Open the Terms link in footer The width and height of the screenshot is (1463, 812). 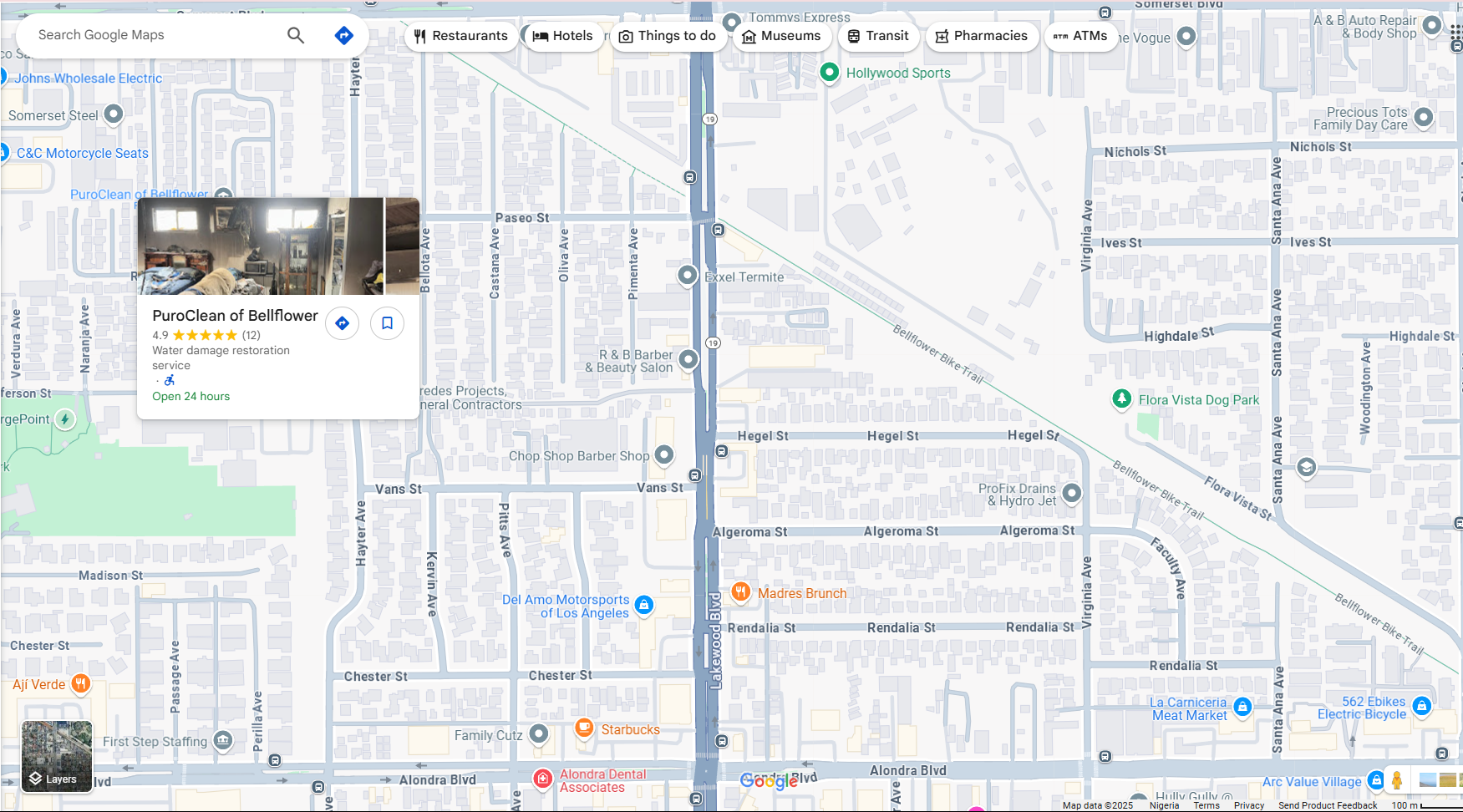click(1206, 805)
